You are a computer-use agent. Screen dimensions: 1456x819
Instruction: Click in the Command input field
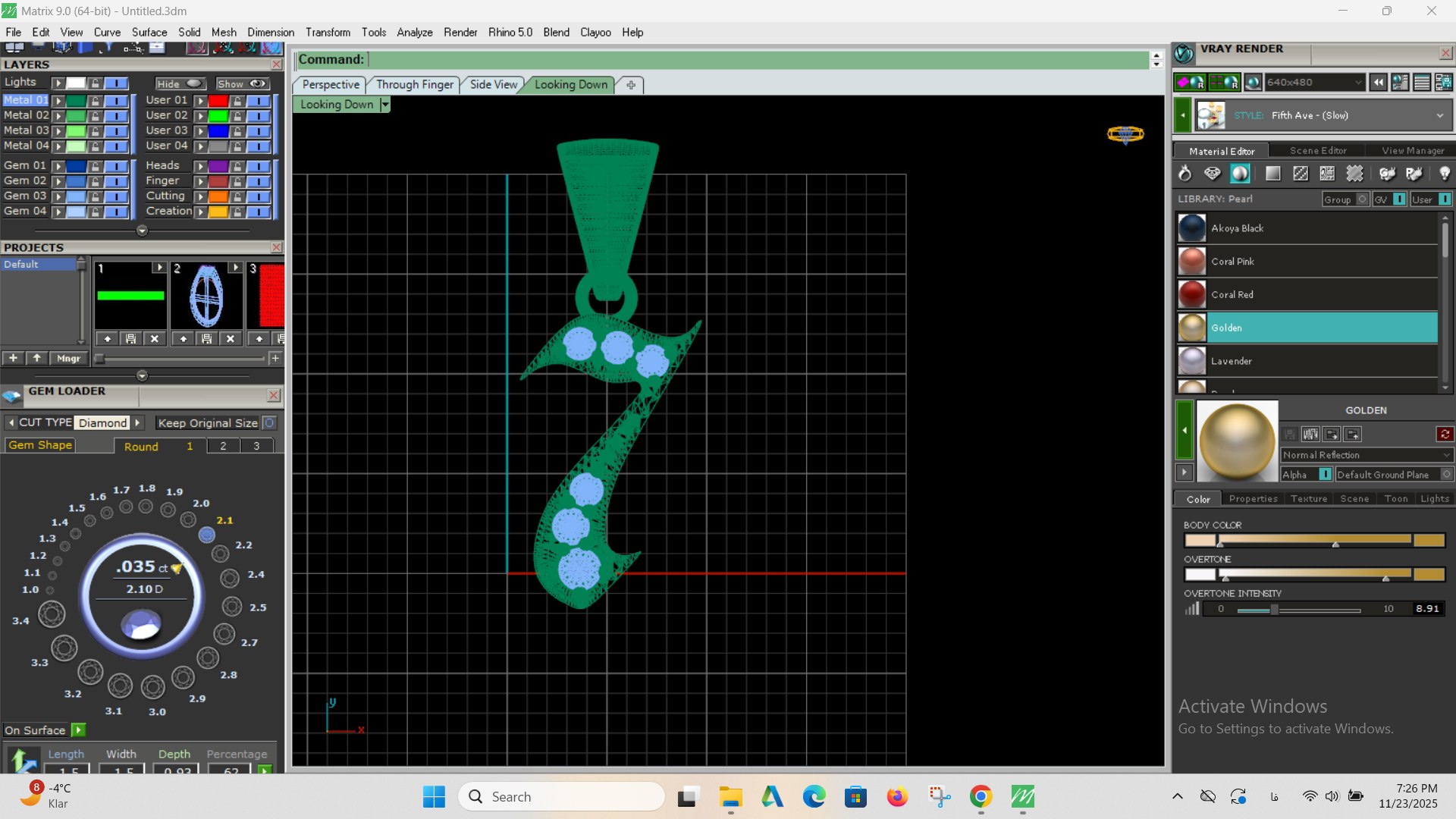758,60
